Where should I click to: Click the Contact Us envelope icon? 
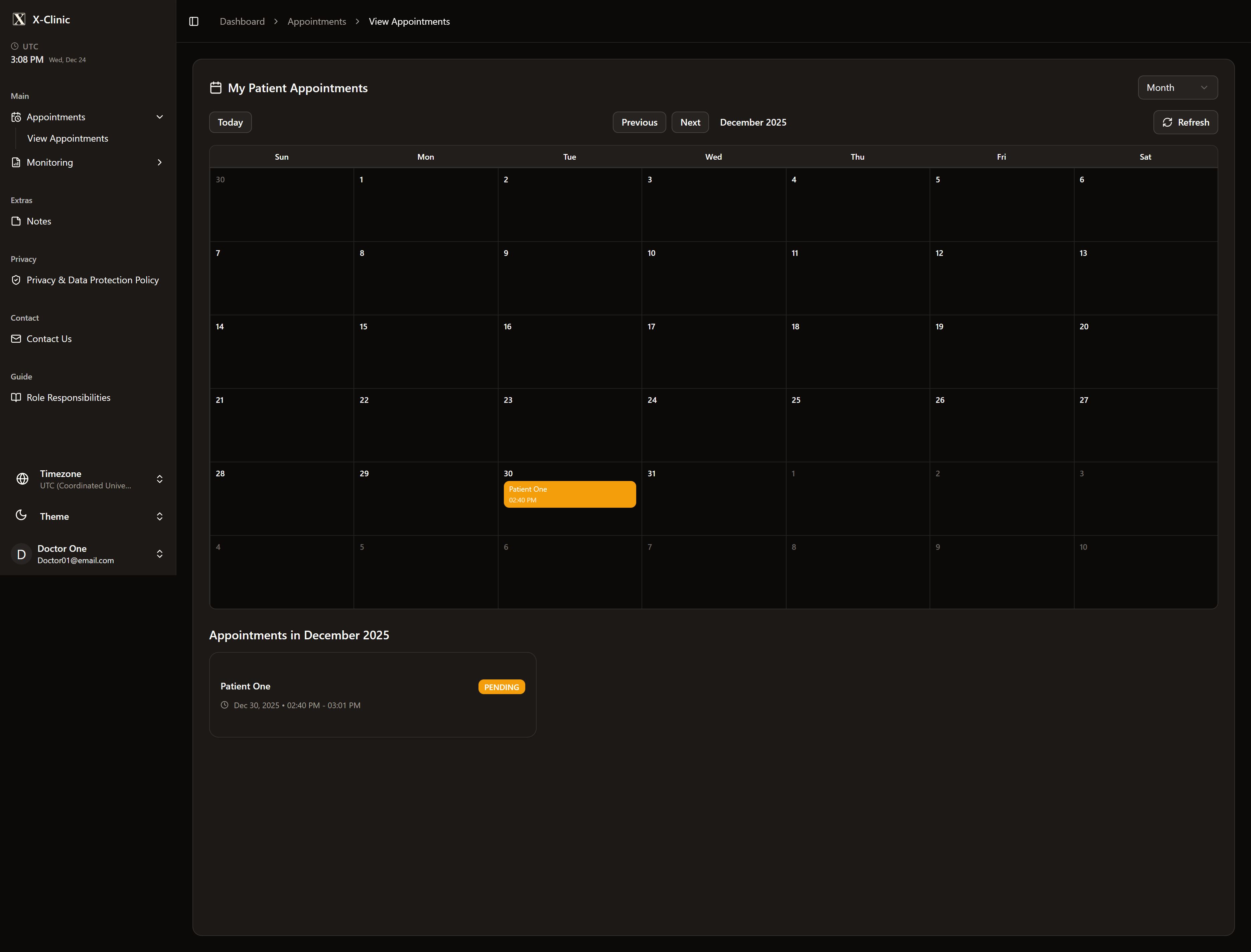tap(16, 339)
